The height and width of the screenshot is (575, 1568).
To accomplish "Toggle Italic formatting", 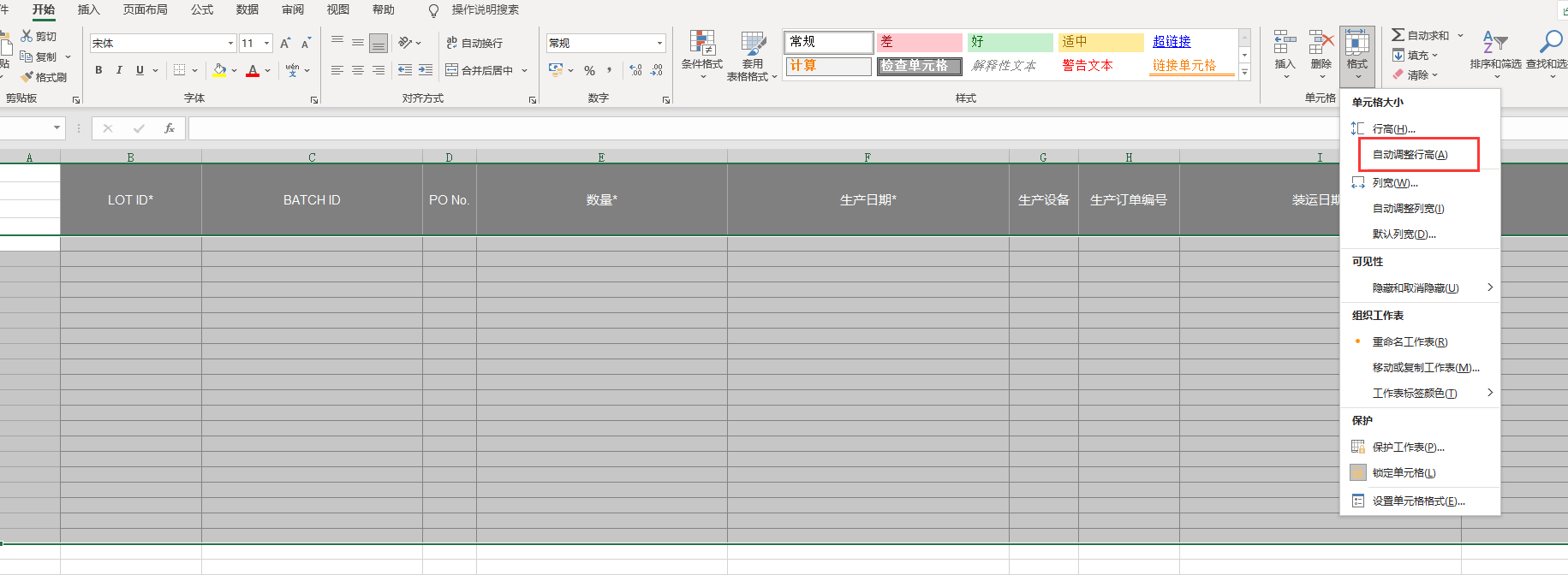I will click(x=119, y=70).
